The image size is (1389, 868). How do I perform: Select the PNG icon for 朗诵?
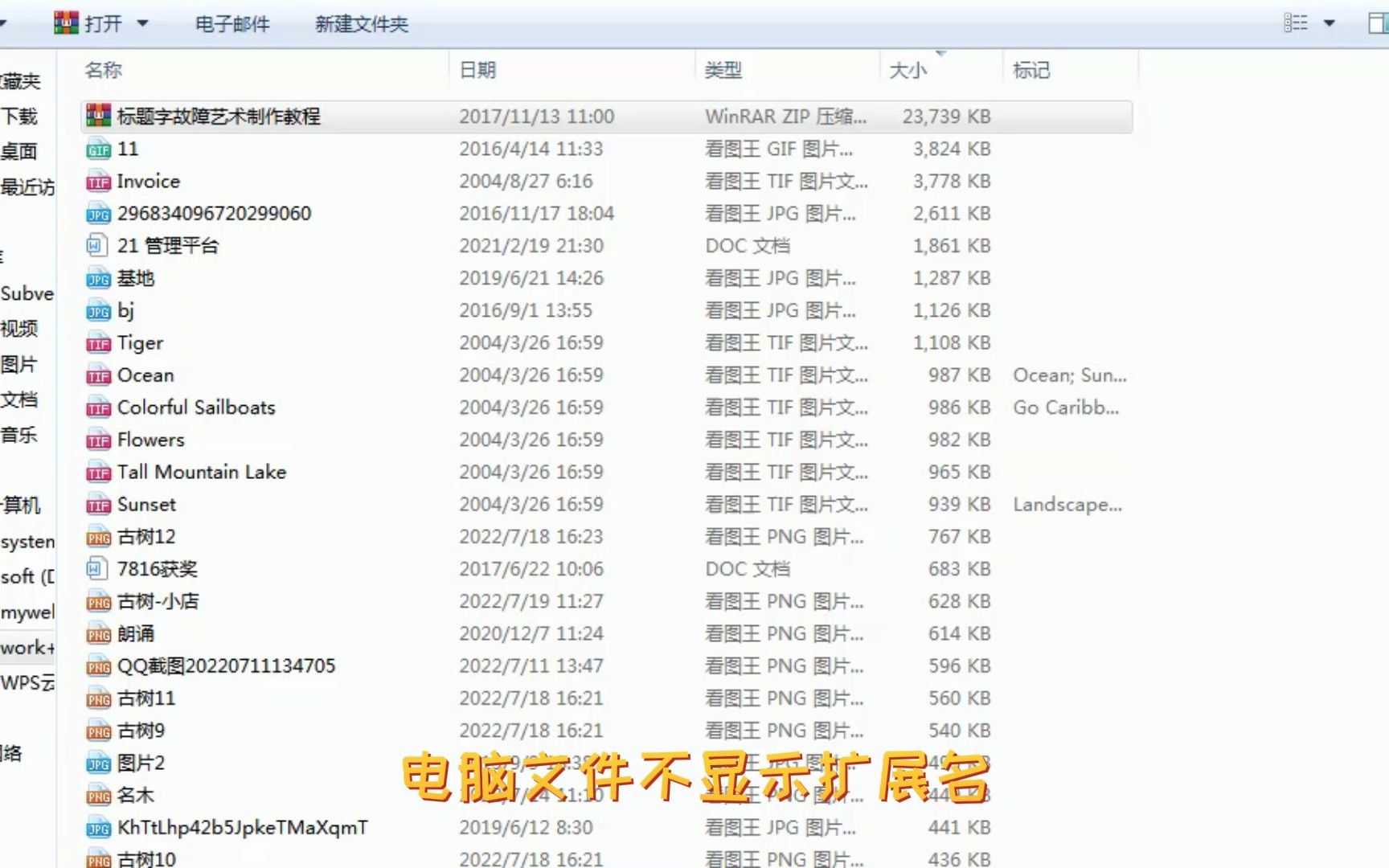point(98,633)
